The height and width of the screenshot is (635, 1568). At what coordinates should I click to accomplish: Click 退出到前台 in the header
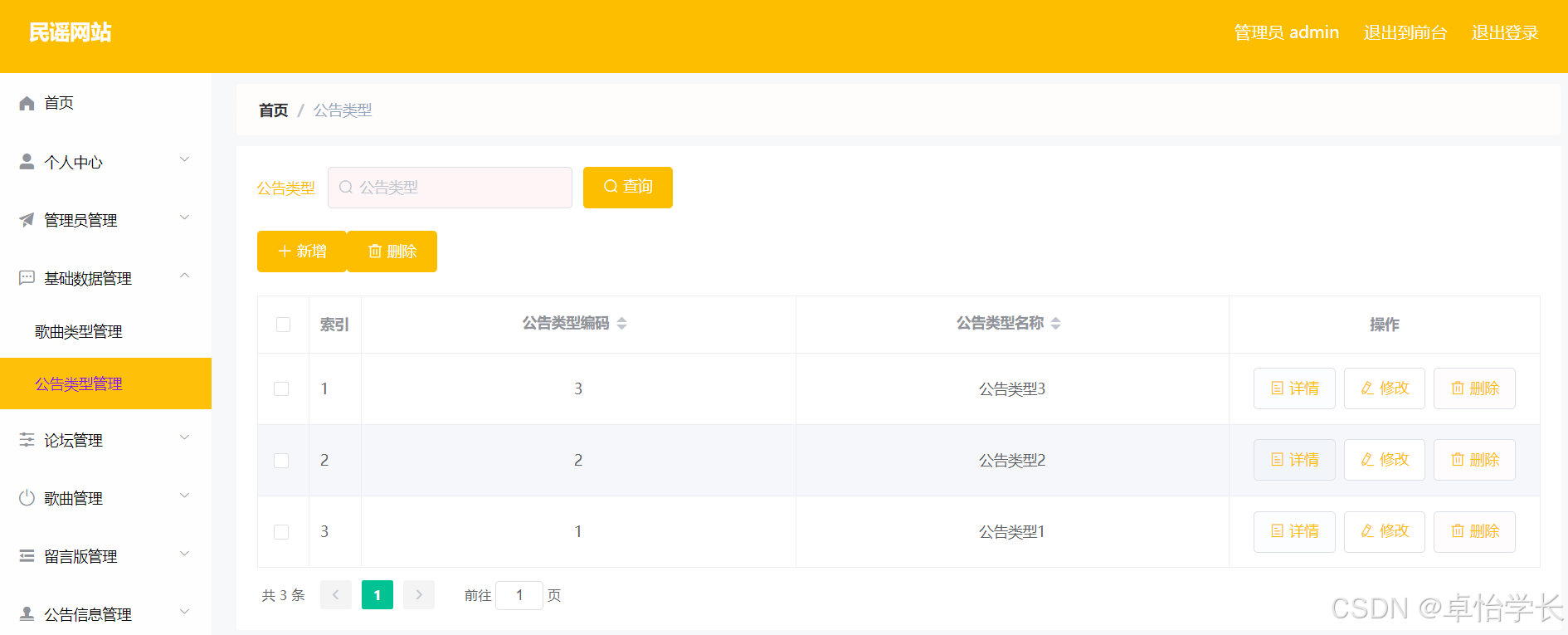pyautogui.click(x=1405, y=32)
